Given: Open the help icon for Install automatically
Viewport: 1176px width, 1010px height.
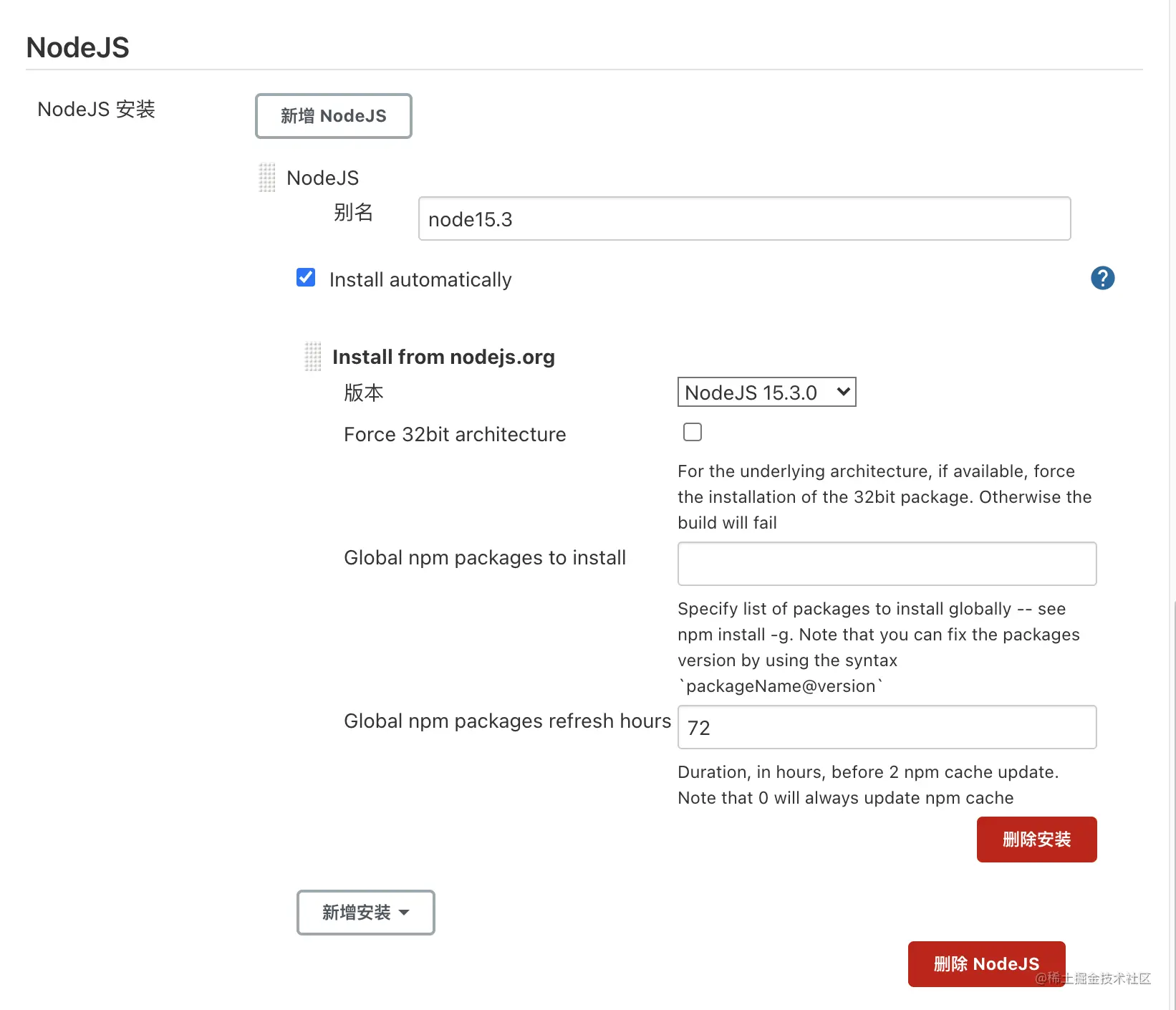Looking at the screenshot, I should click(1102, 278).
